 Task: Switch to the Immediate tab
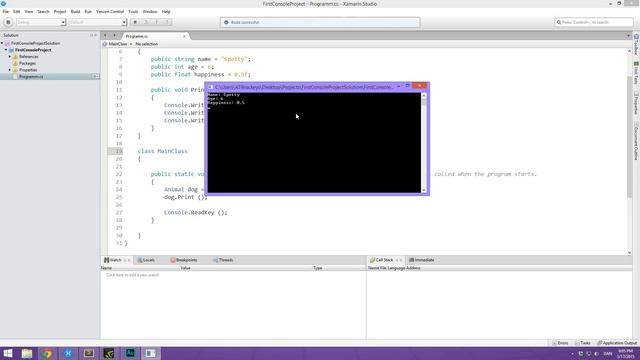coord(422,260)
